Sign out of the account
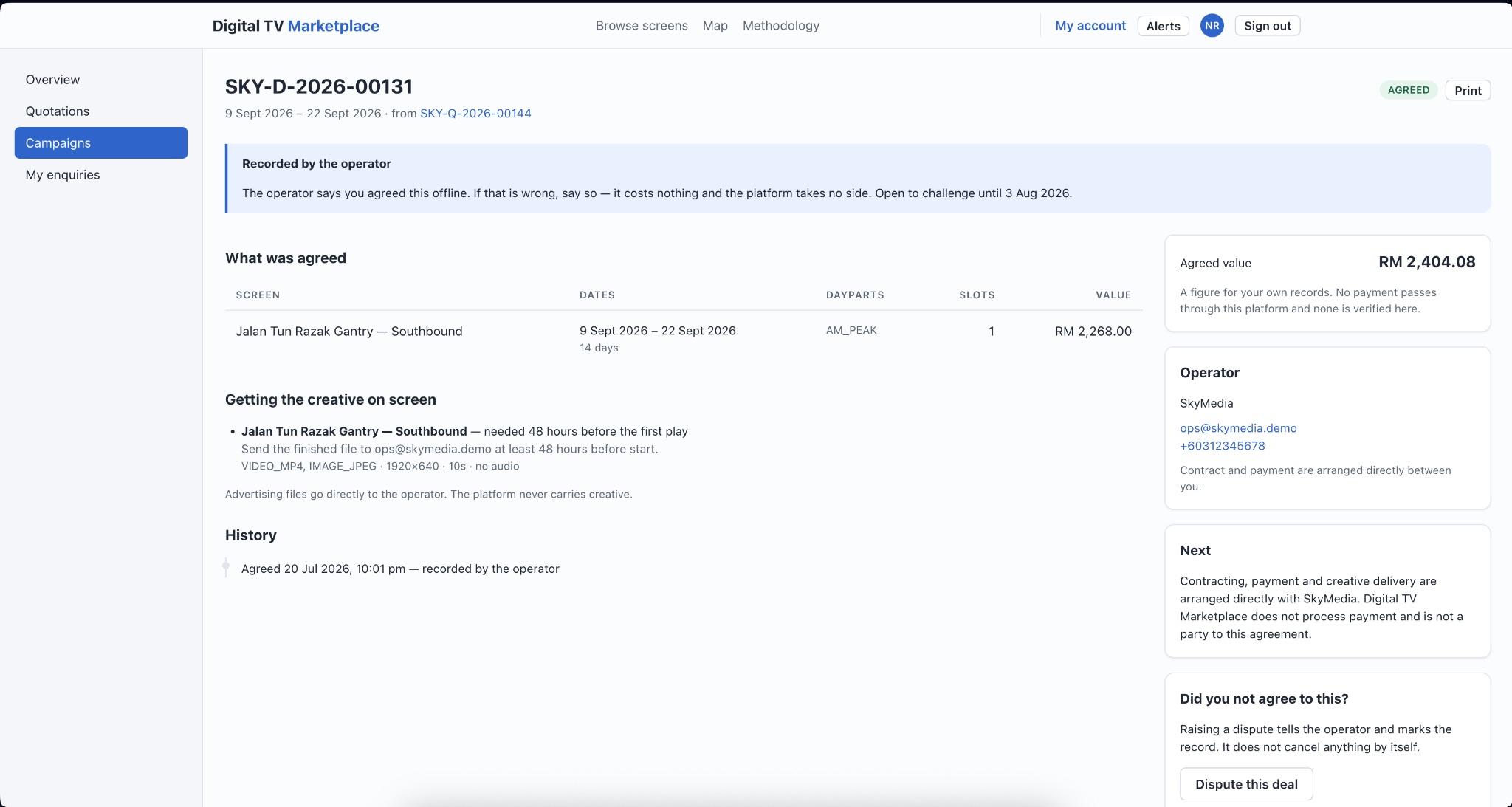The height and width of the screenshot is (807, 1512). pos(1267,26)
